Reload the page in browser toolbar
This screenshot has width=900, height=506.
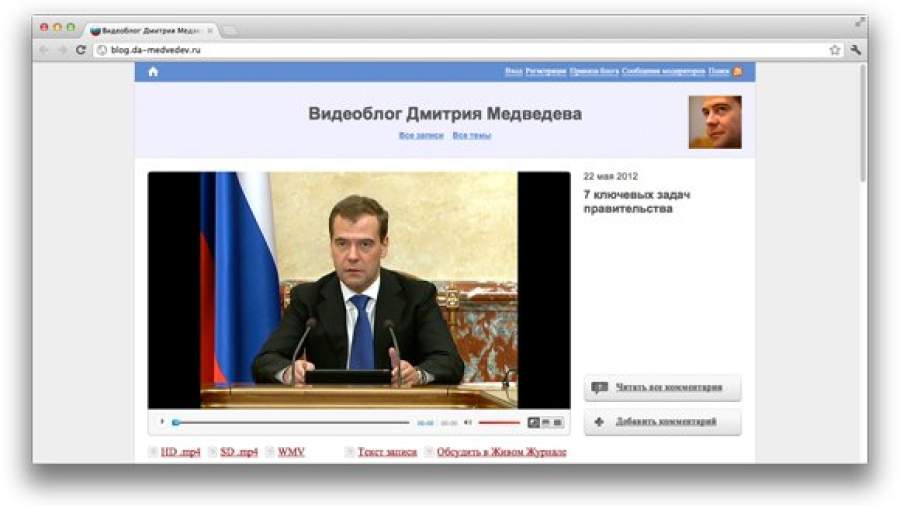click(81, 50)
